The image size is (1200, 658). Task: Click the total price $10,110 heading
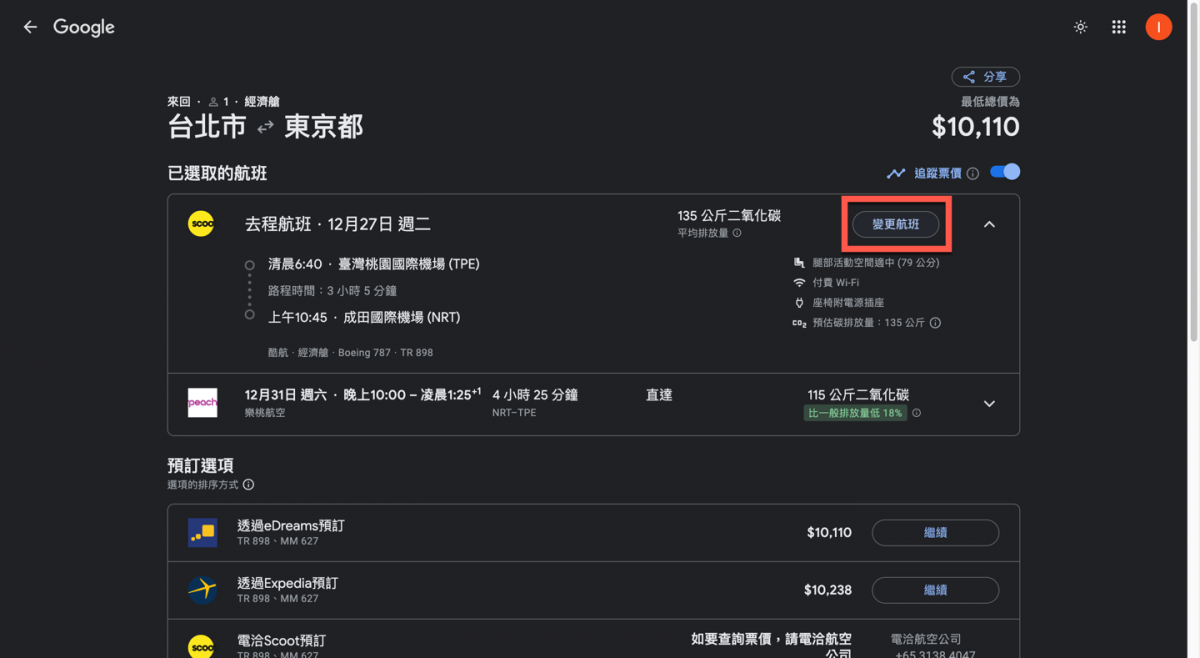click(975, 127)
